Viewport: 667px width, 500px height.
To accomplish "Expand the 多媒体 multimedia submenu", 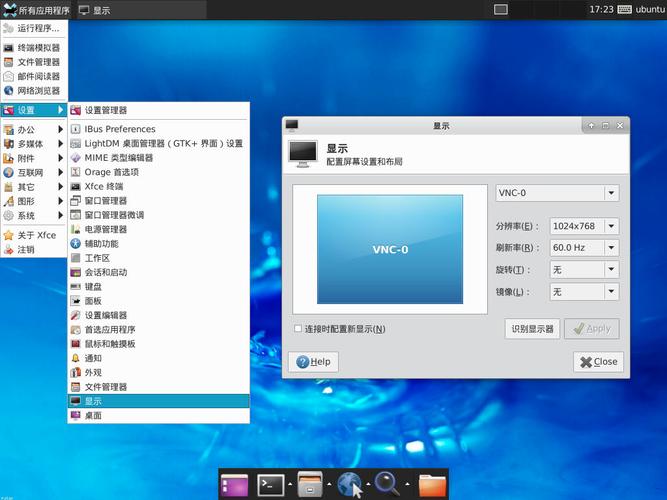I will pyautogui.click(x=34, y=144).
